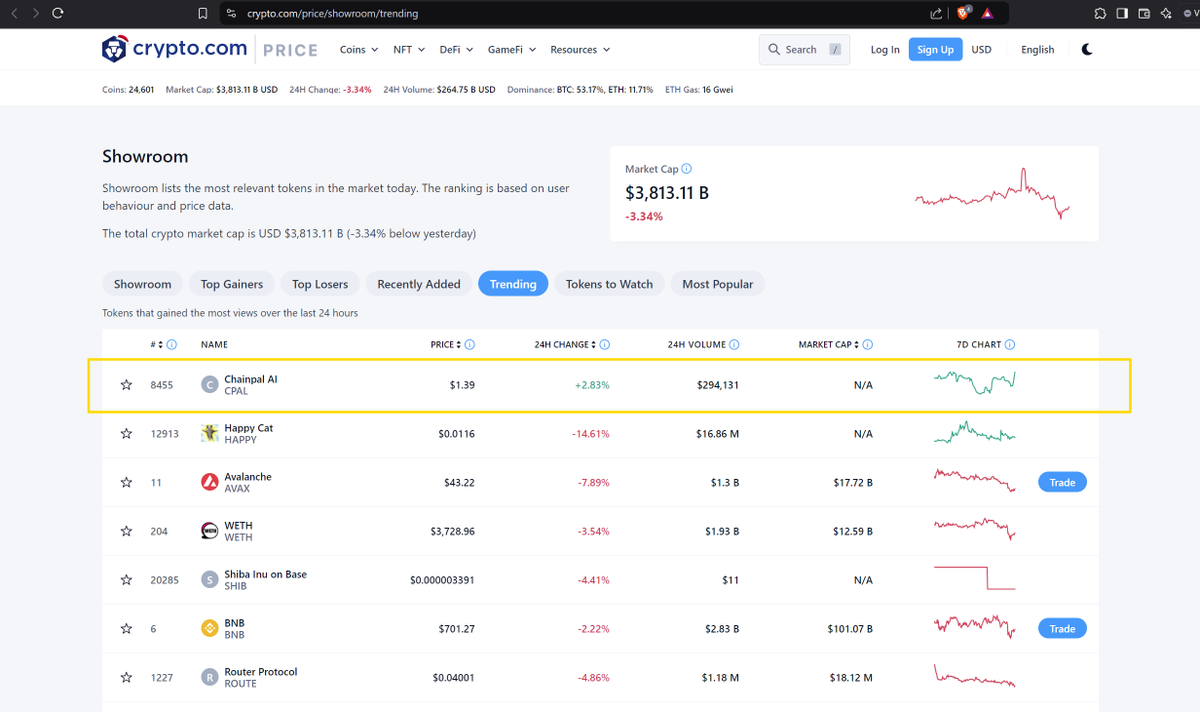Bookmark this page using the bookmark icon
Viewport: 1200px width, 712px height.
pos(203,13)
